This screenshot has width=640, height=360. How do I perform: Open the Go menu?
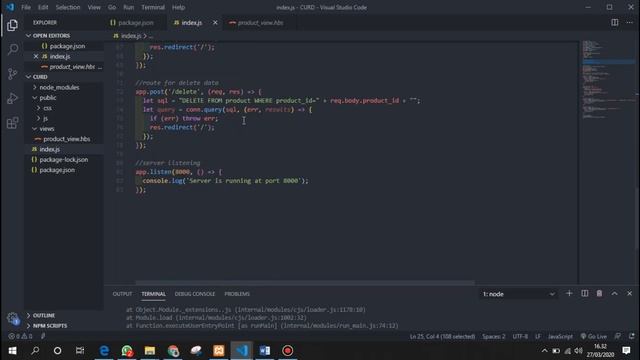click(x=112, y=7)
